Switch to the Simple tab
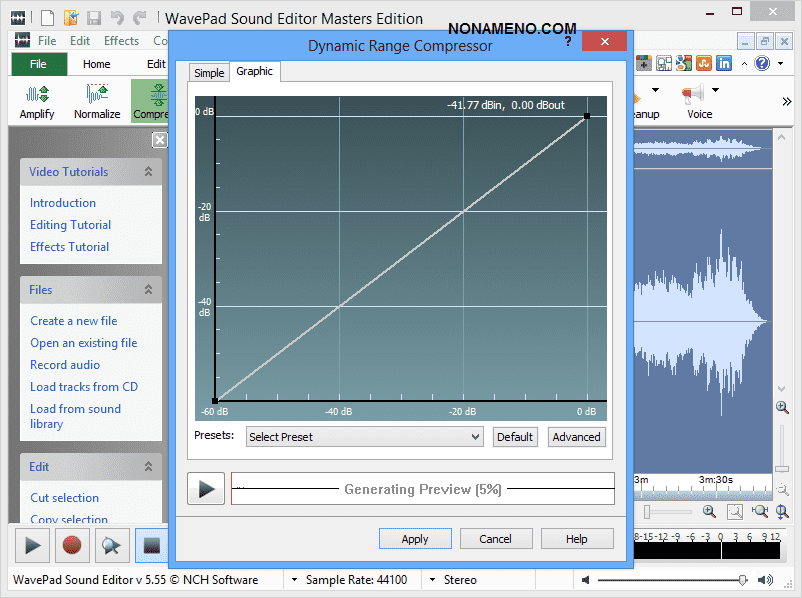The height and width of the screenshot is (598, 802). coord(209,73)
